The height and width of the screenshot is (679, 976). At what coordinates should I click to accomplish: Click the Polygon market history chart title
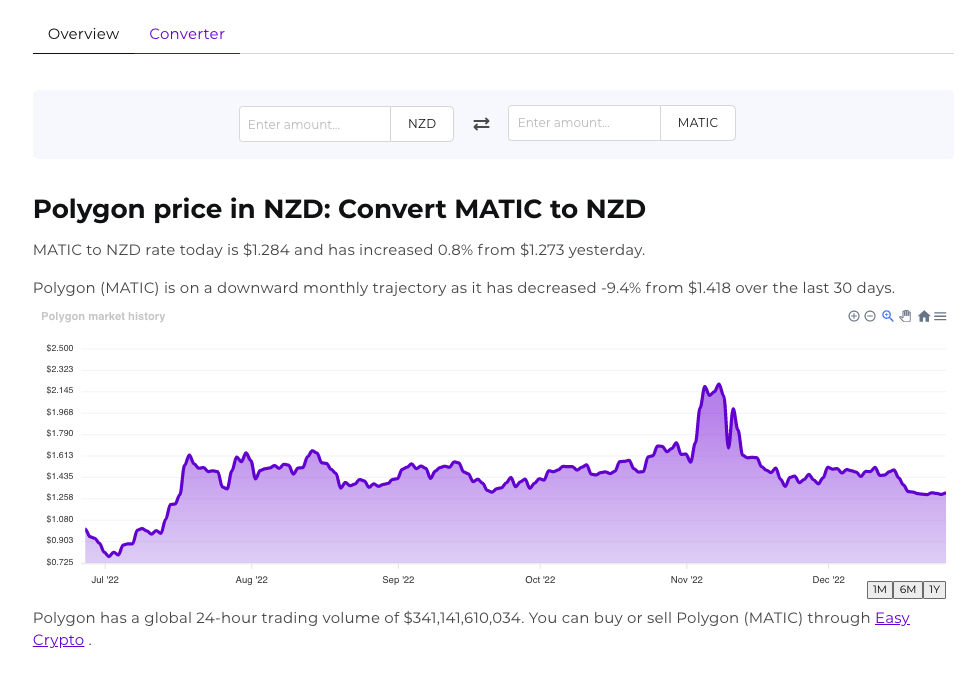click(x=103, y=316)
